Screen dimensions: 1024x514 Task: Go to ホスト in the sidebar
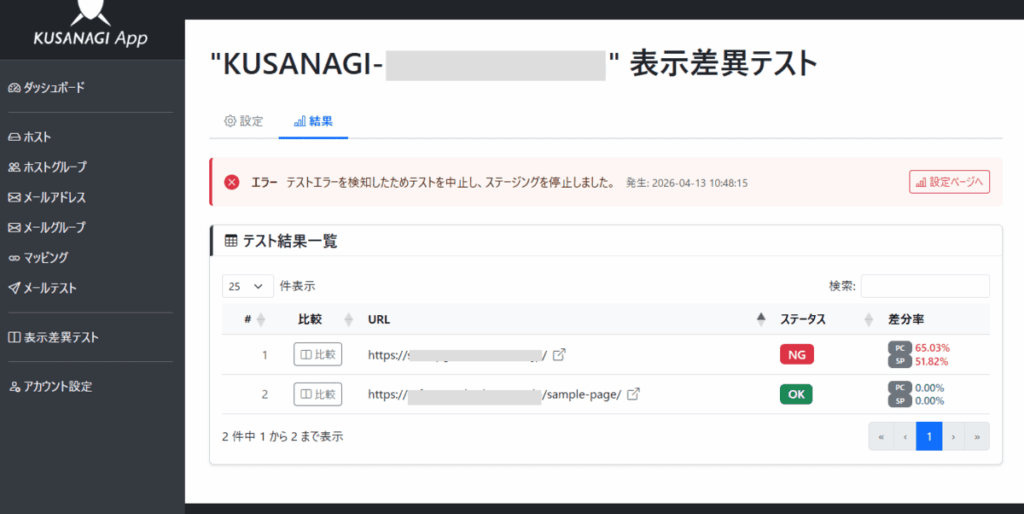pos(29,137)
